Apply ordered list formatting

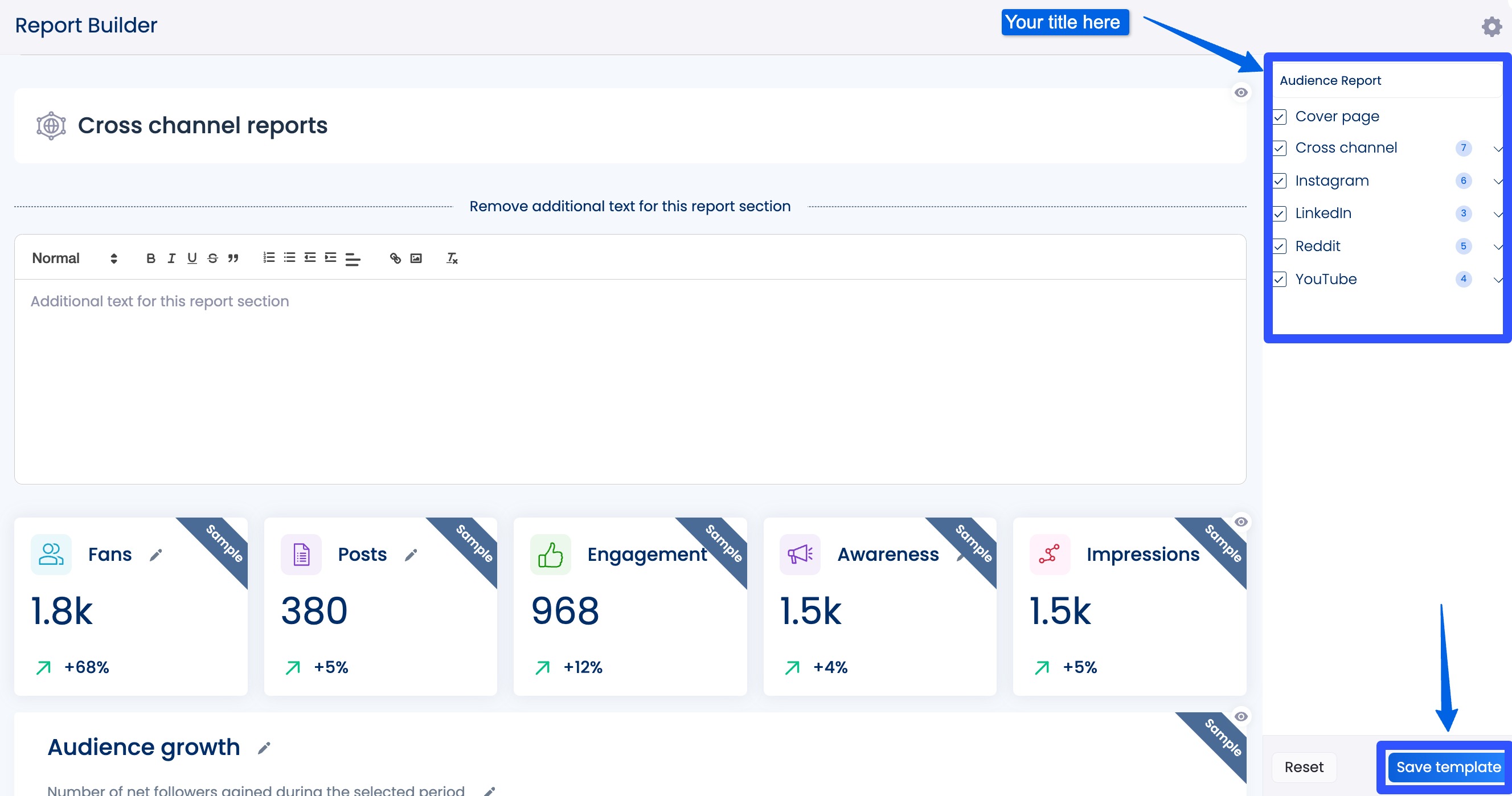tap(268, 259)
